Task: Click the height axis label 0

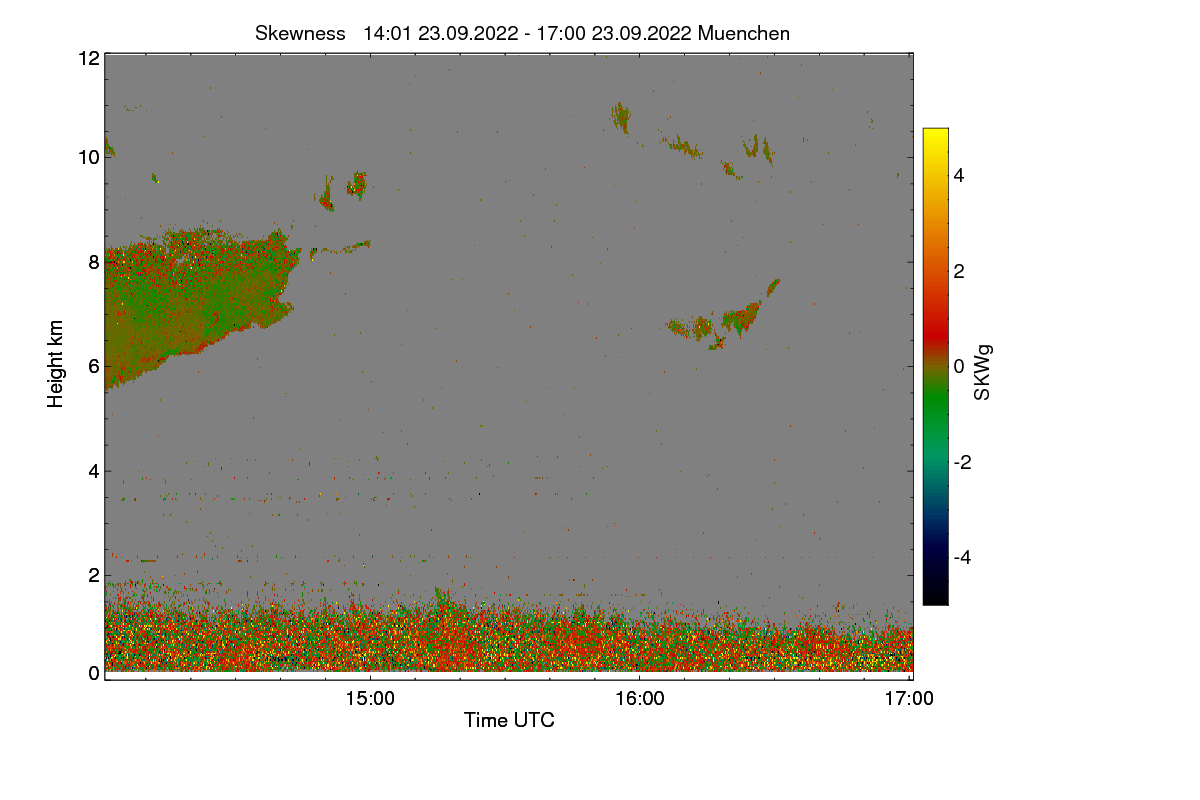Action: click(x=93, y=673)
